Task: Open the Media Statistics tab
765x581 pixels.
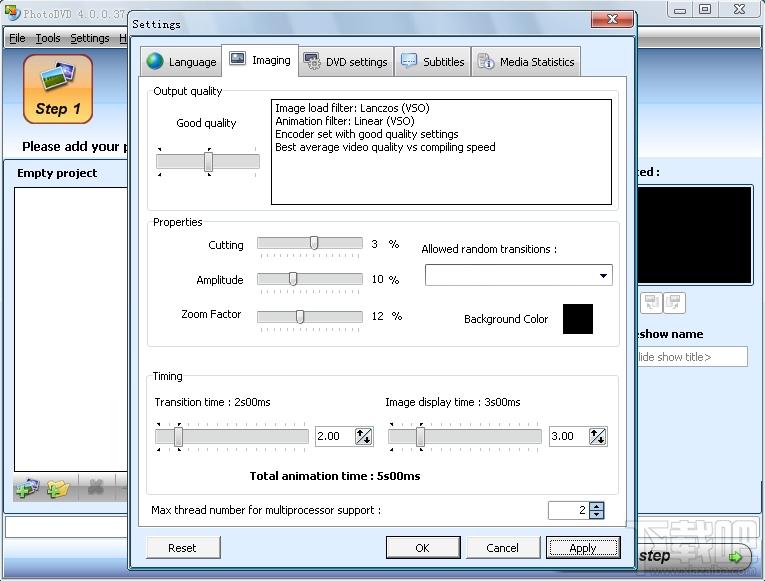Action: point(526,61)
